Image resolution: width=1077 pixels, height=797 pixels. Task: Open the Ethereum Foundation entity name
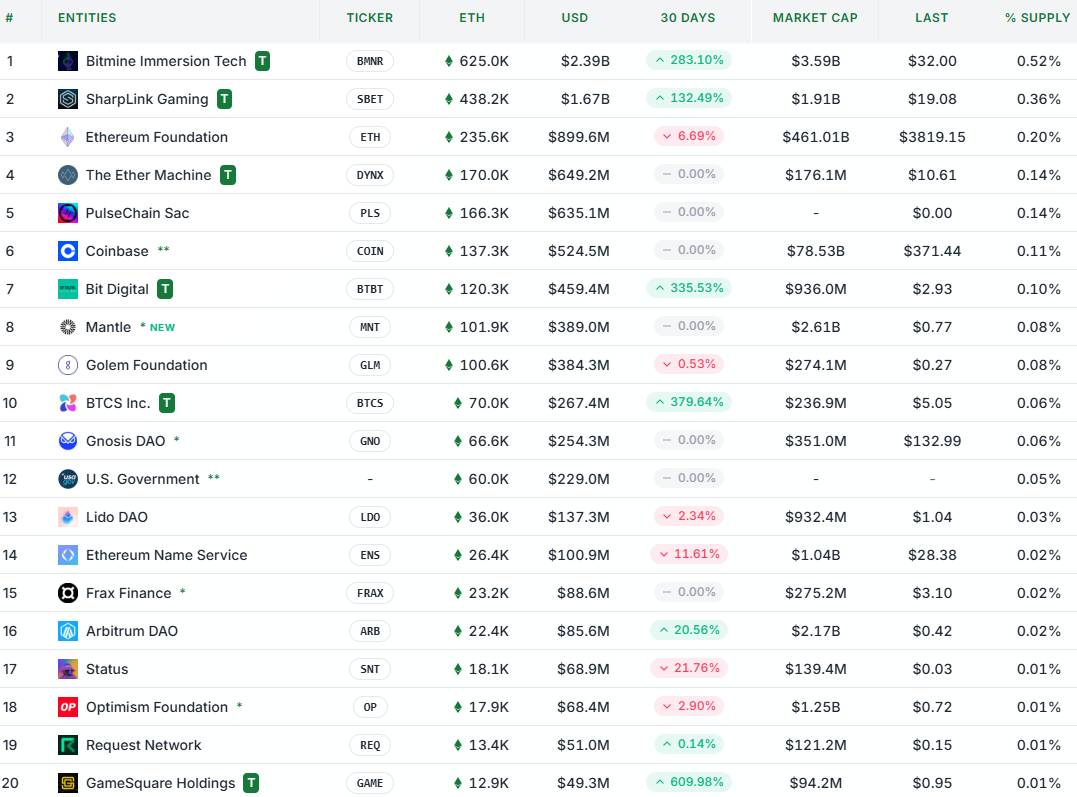coord(157,137)
